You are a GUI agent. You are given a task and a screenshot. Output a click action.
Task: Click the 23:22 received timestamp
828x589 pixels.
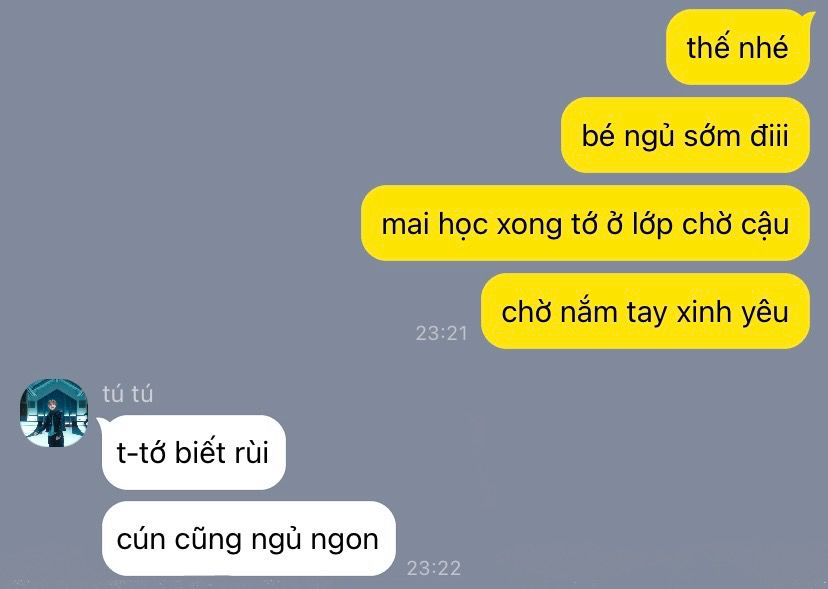(434, 568)
